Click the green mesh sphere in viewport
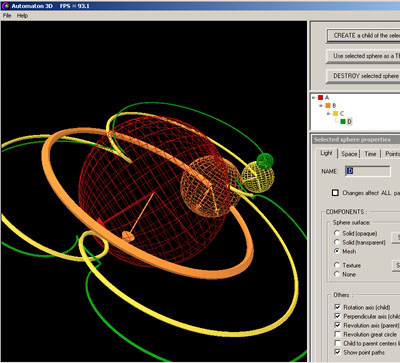The image size is (400, 363). pos(265,160)
